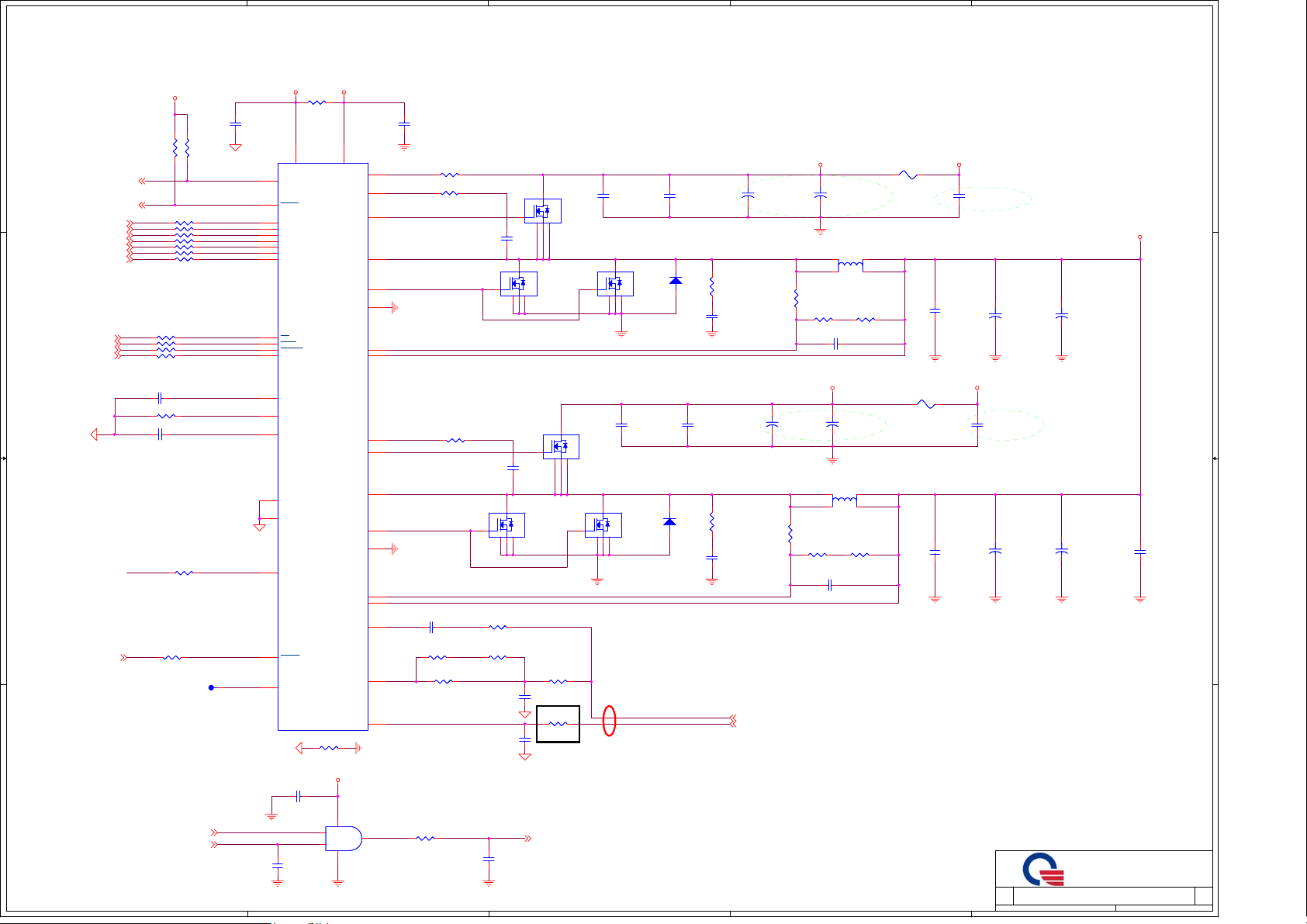Click the blue filled test point dot
Viewport: 1307px width, 924px height.
[211, 687]
